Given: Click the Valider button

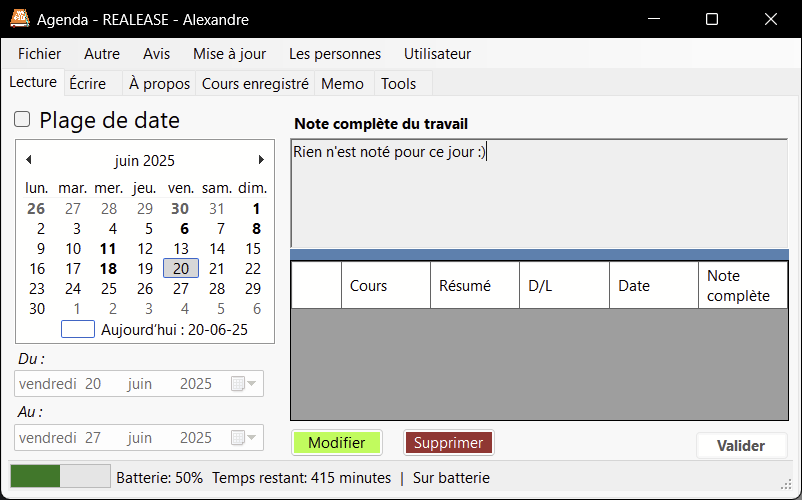Looking at the screenshot, I should coord(741,446).
